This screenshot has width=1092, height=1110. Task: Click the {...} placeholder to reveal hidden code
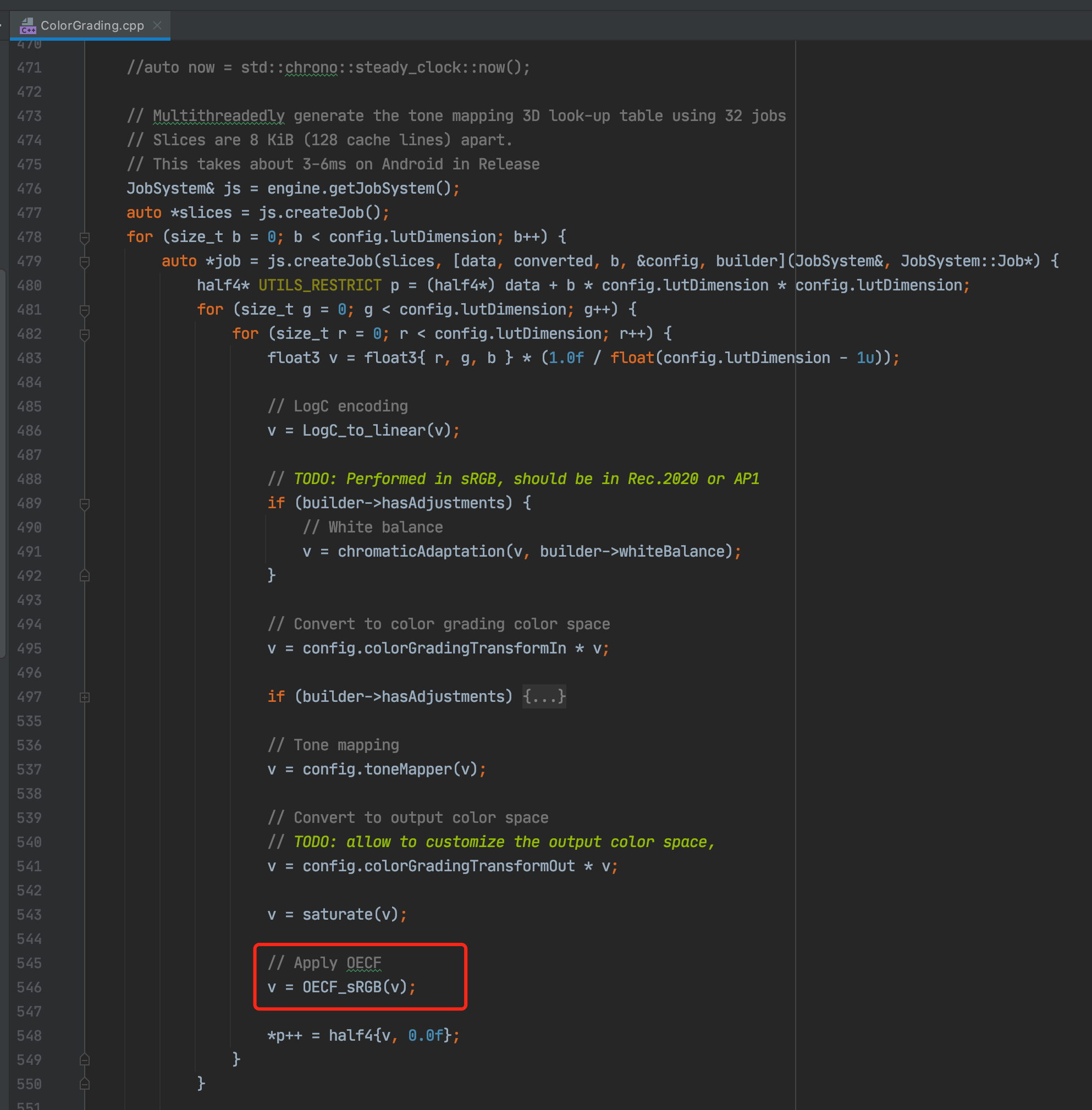(x=543, y=696)
